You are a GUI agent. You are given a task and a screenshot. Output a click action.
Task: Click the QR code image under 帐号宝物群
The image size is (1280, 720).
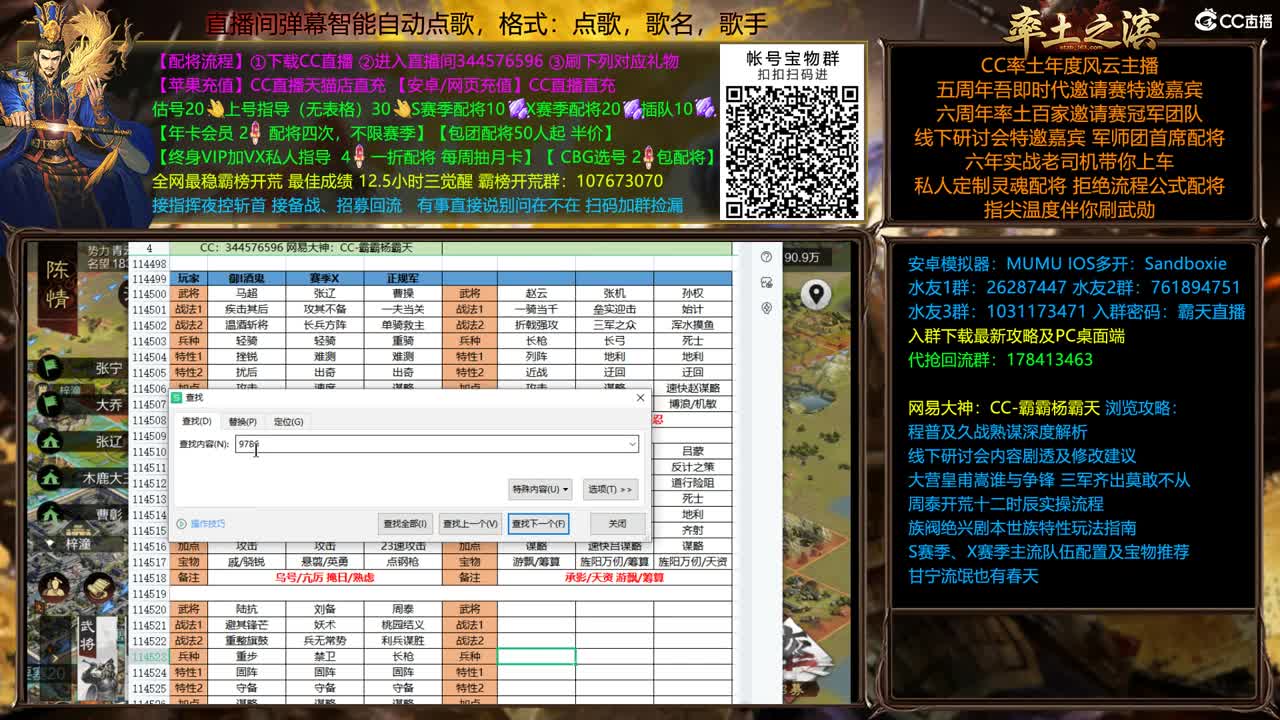791,150
